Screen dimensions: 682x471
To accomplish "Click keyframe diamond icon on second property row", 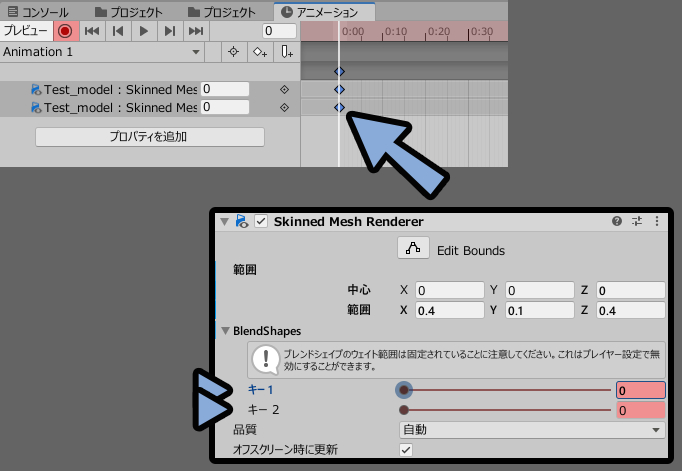I will coord(284,107).
